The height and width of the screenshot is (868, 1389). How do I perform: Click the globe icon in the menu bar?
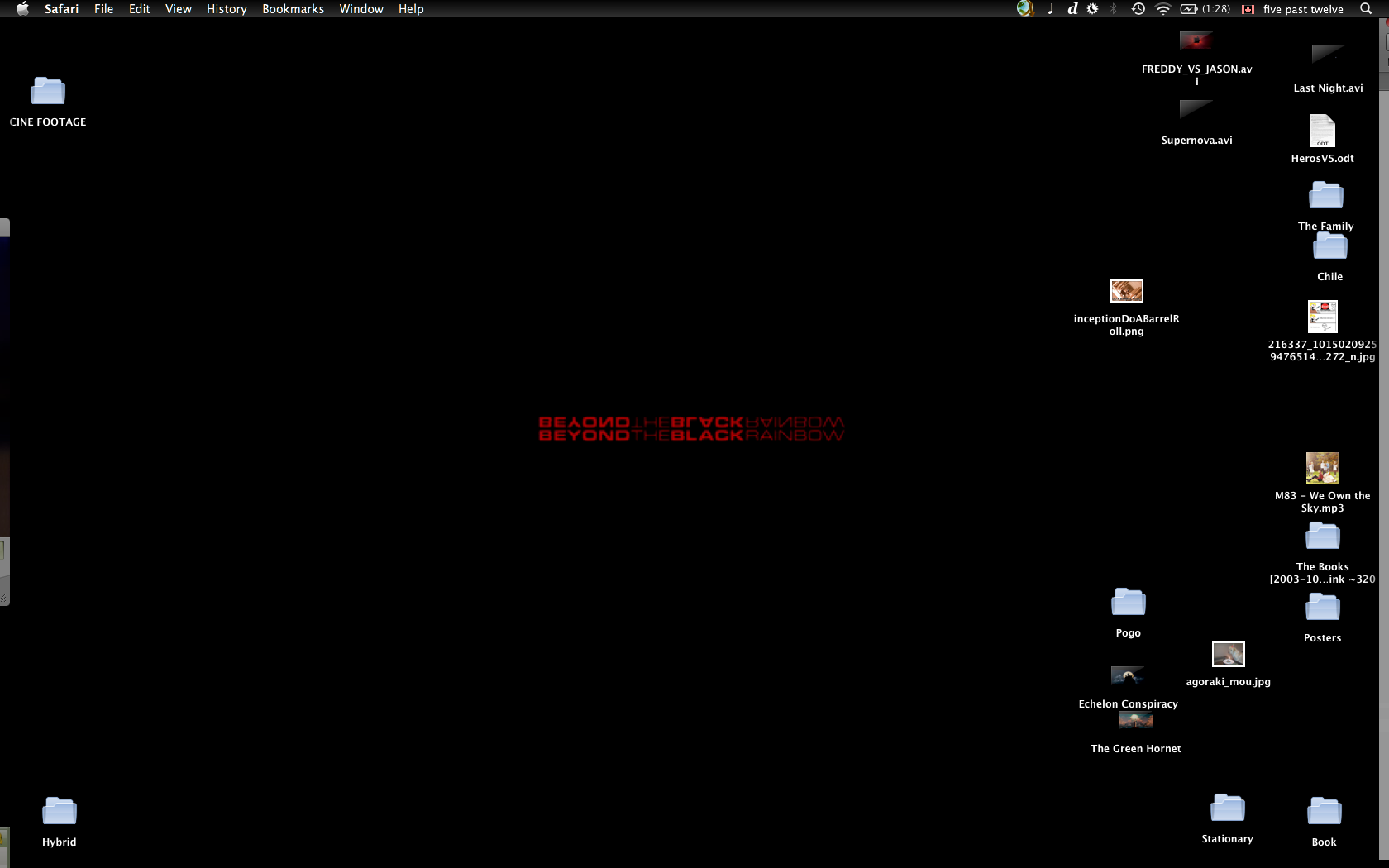click(1025, 9)
